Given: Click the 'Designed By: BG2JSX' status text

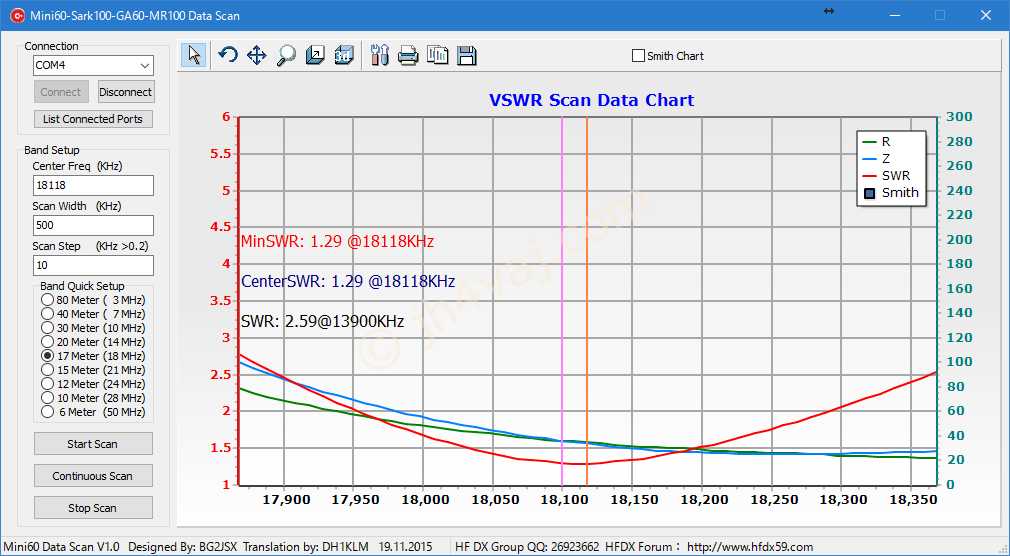Looking at the screenshot, I should pyautogui.click(x=184, y=547).
